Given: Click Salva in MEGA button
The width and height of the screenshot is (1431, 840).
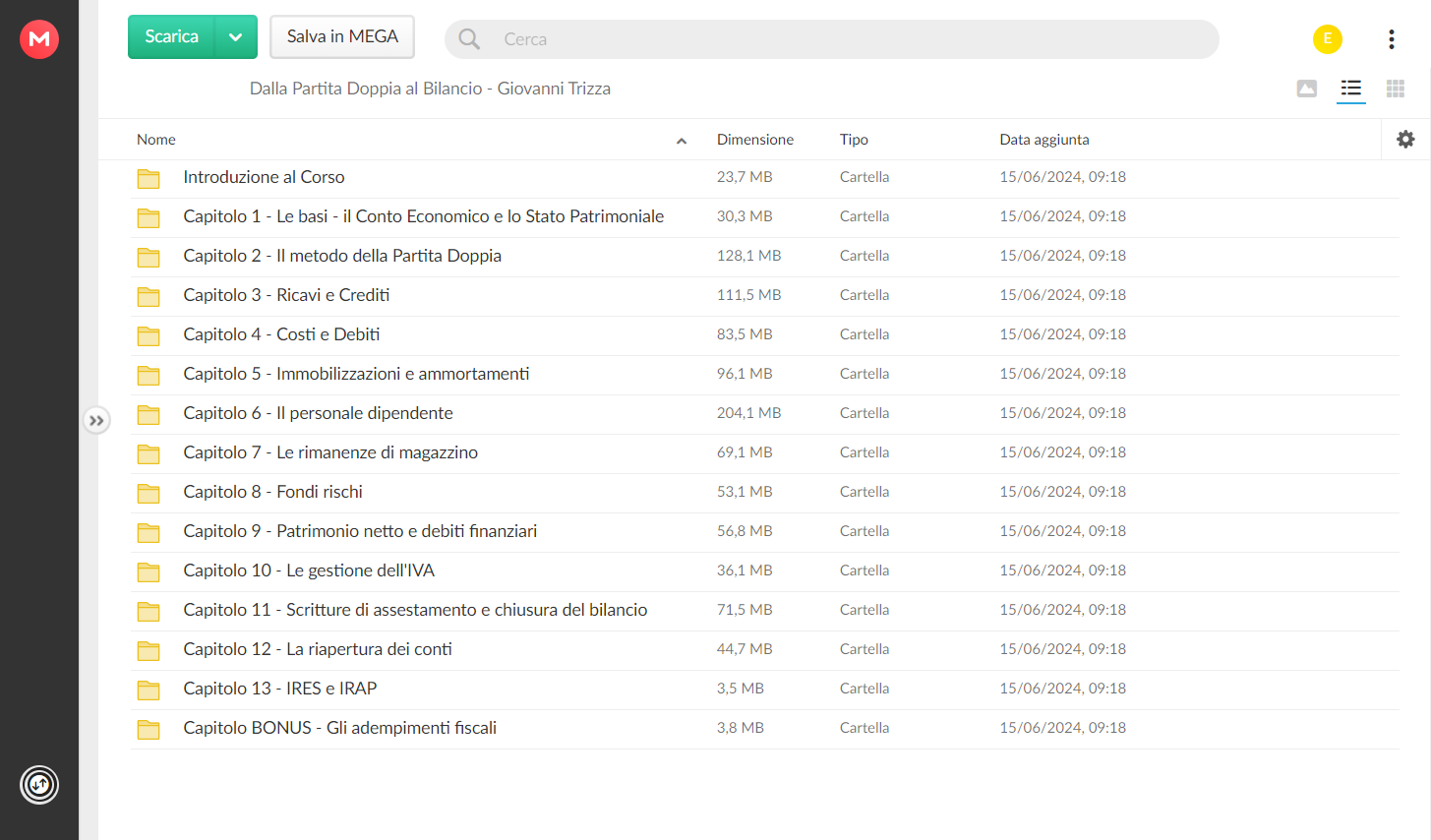Looking at the screenshot, I should (x=342, y=37).
